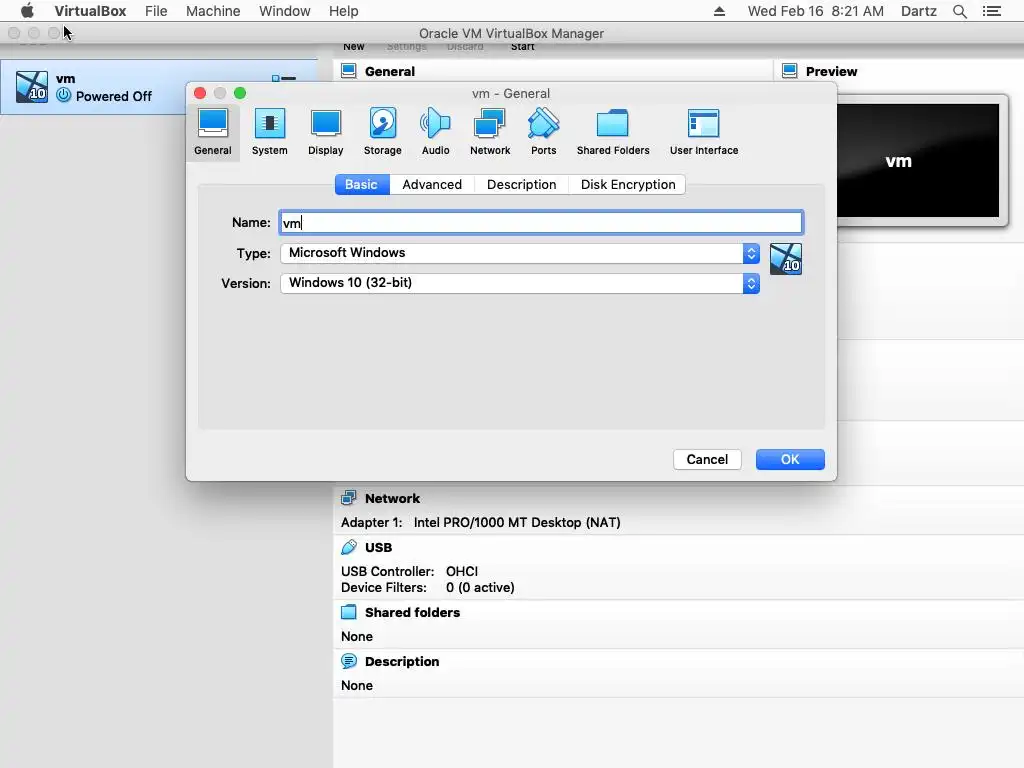Click the Preview section monitor icon

(x=790, y=71)
